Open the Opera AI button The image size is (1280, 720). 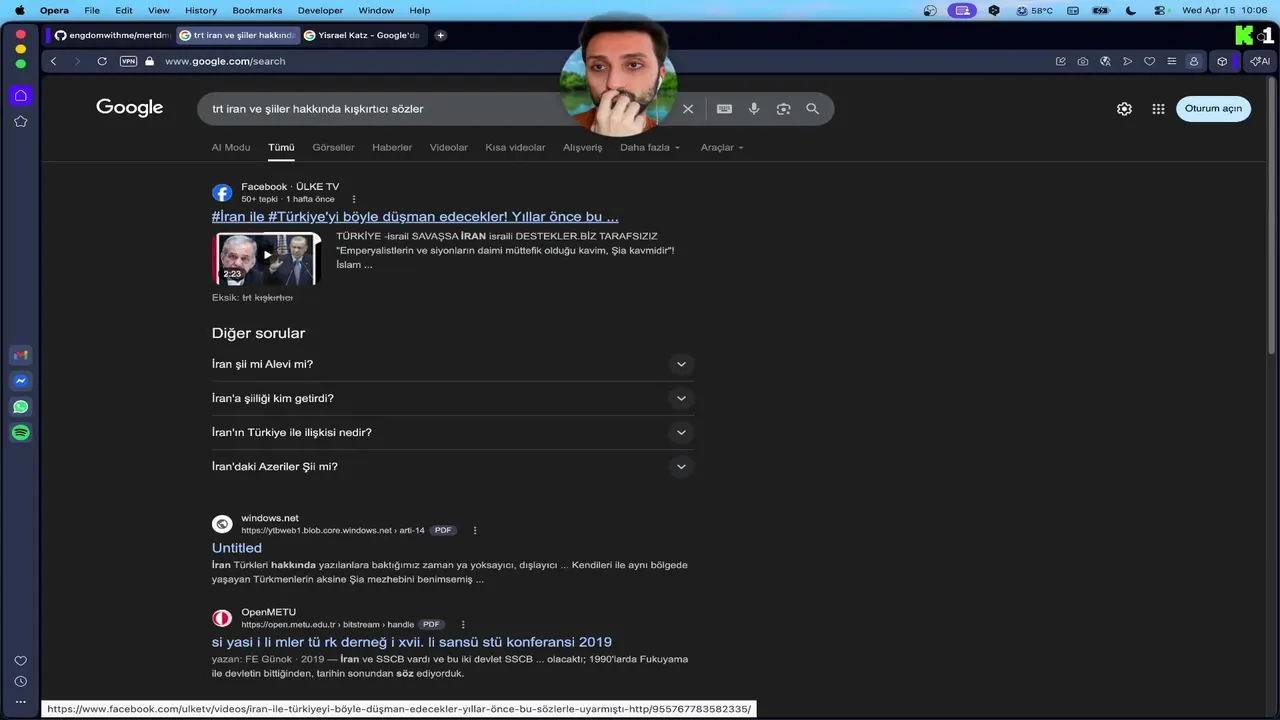click(1260, 61)
